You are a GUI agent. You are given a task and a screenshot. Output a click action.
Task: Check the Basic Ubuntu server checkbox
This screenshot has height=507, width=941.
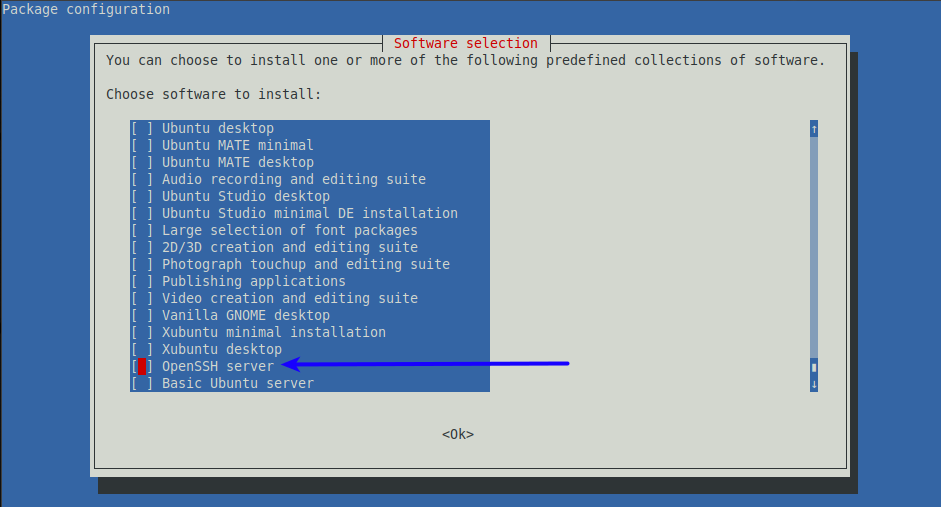[142, 383]
